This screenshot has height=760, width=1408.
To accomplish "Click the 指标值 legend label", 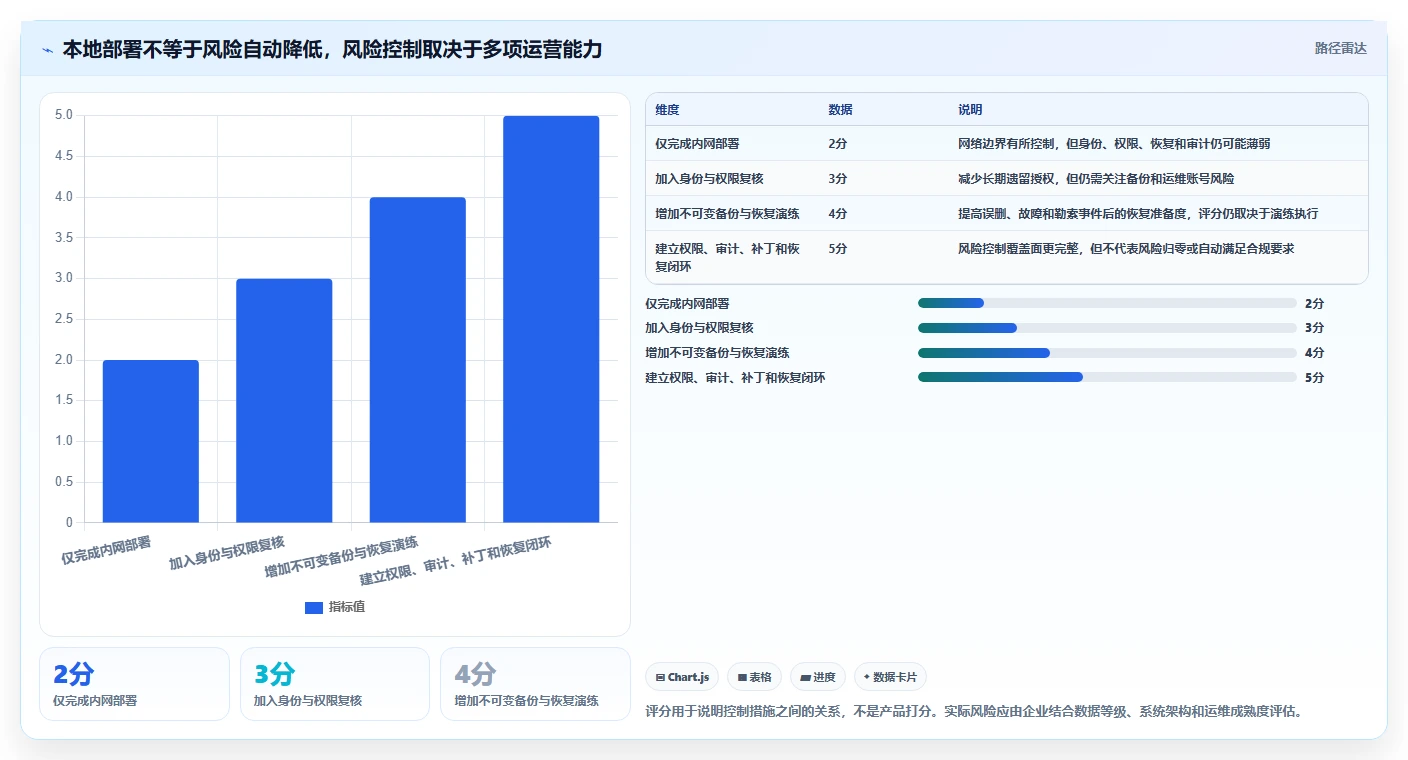I will (x=347, y=607).
